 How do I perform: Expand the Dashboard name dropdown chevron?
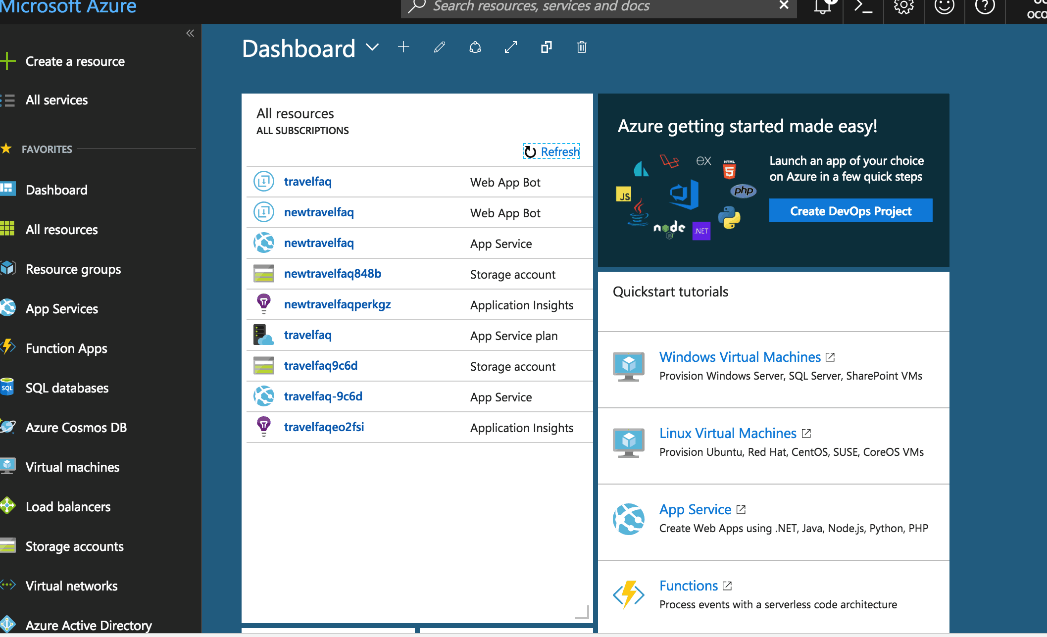click(372, 48)
